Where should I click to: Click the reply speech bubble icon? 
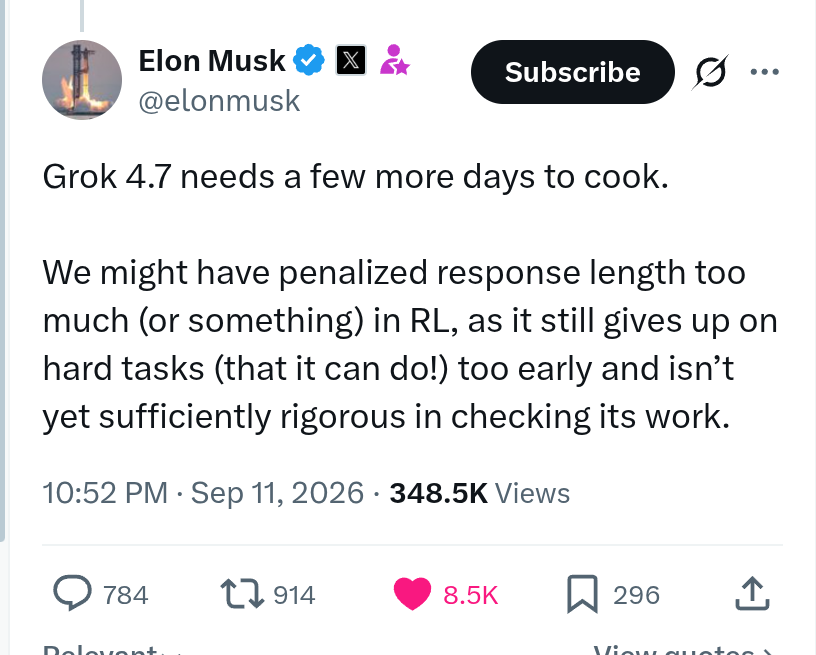tap(73, 593)
